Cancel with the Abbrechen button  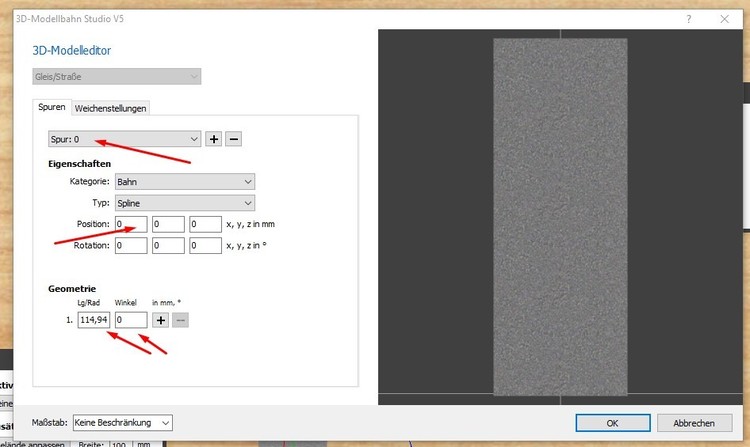point(694,423)
